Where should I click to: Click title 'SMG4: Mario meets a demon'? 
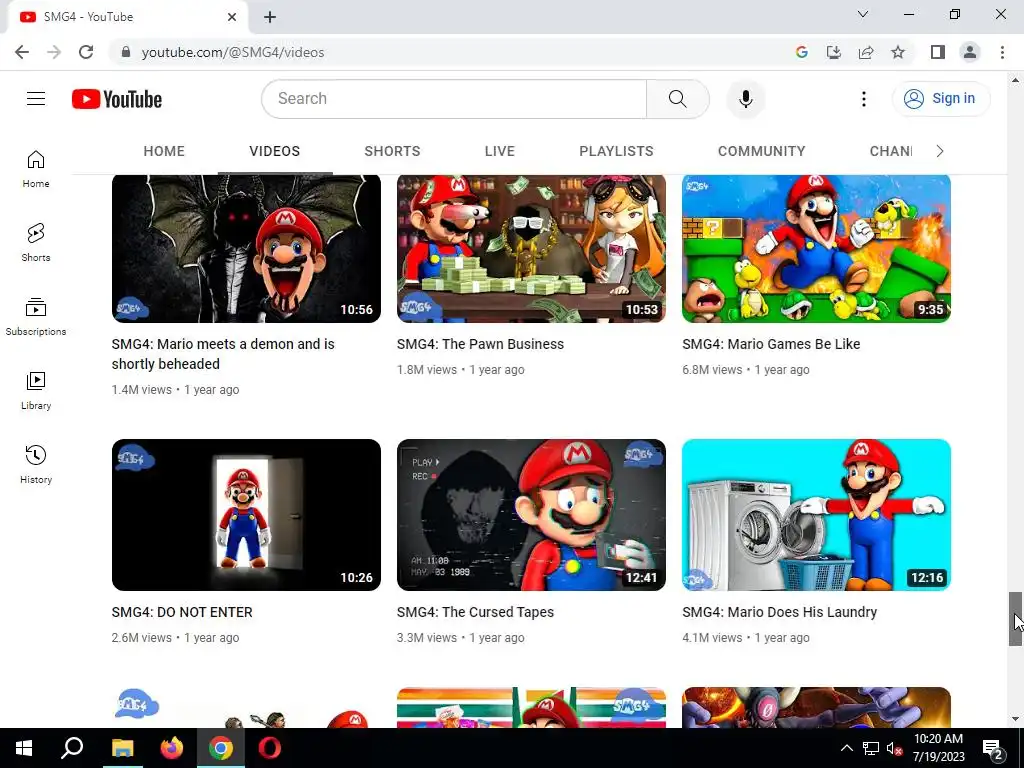click(223, 354)
